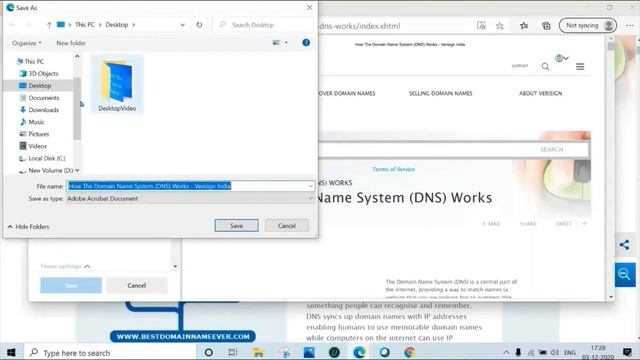This screenshot has width=640, height=360.
Task: Change the view layout icon
Action: (276, 42)
